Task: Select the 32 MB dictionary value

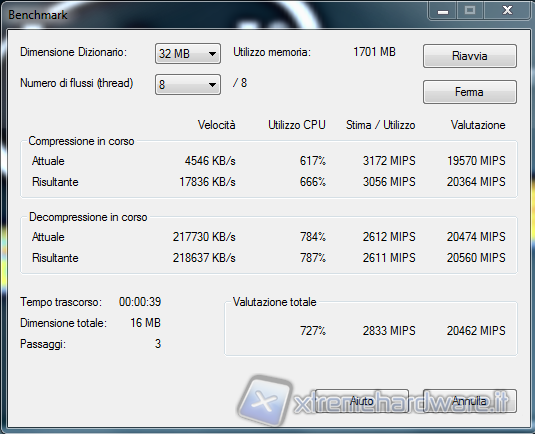Action: pyautogui.click(x=174, y=54)
